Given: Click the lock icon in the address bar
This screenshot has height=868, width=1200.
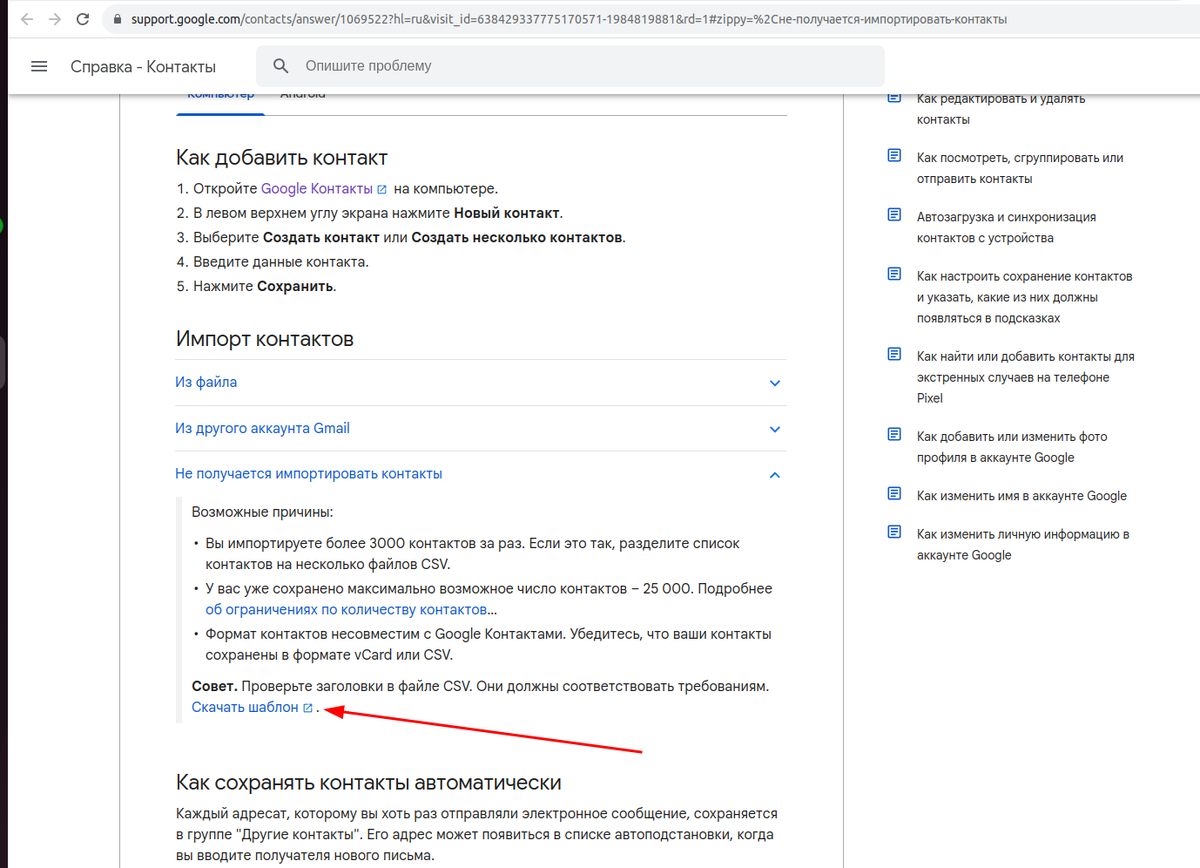Looking at the screenshot, I should coord(118,19).
